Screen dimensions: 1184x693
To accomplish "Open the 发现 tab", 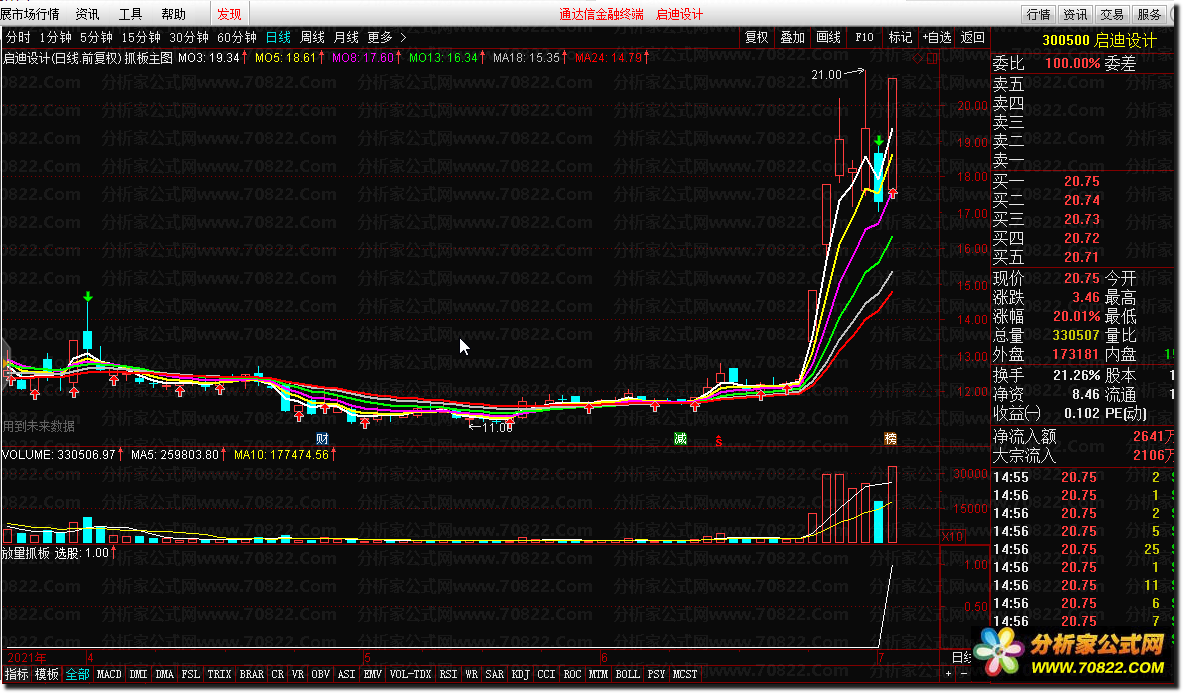I will [229, 14].
